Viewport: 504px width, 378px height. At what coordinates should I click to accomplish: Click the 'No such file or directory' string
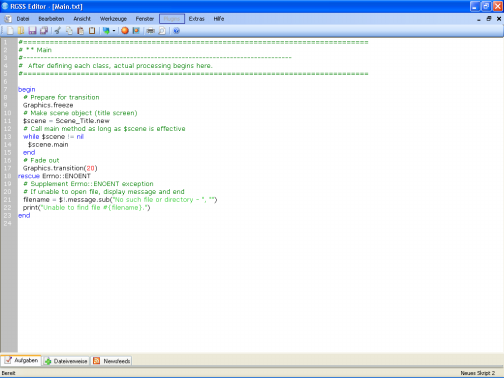tap(159, 200)
